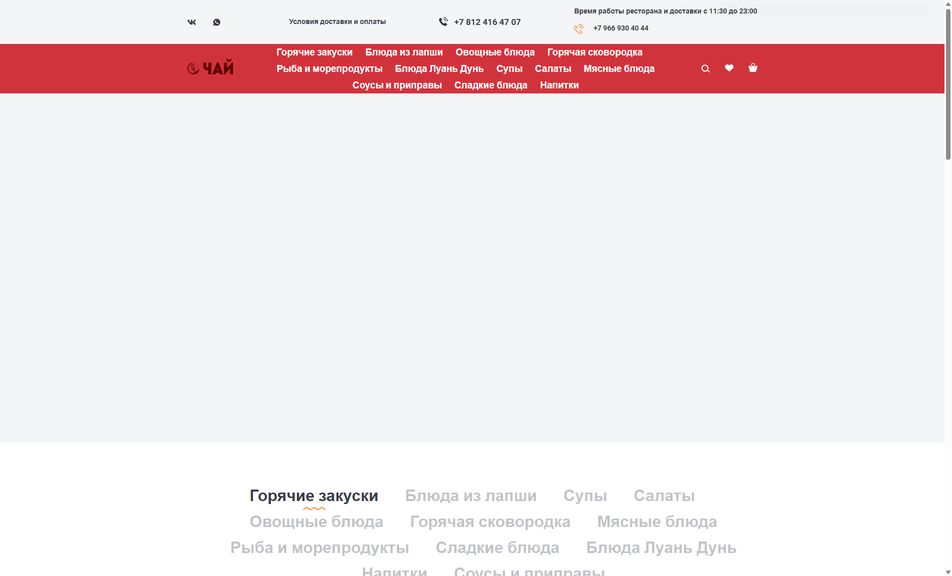Image resolution: width=952 pixels, height=576 pixels.
Task: Switch to gray Блюда из лапши tab
Action: (471, 496)
